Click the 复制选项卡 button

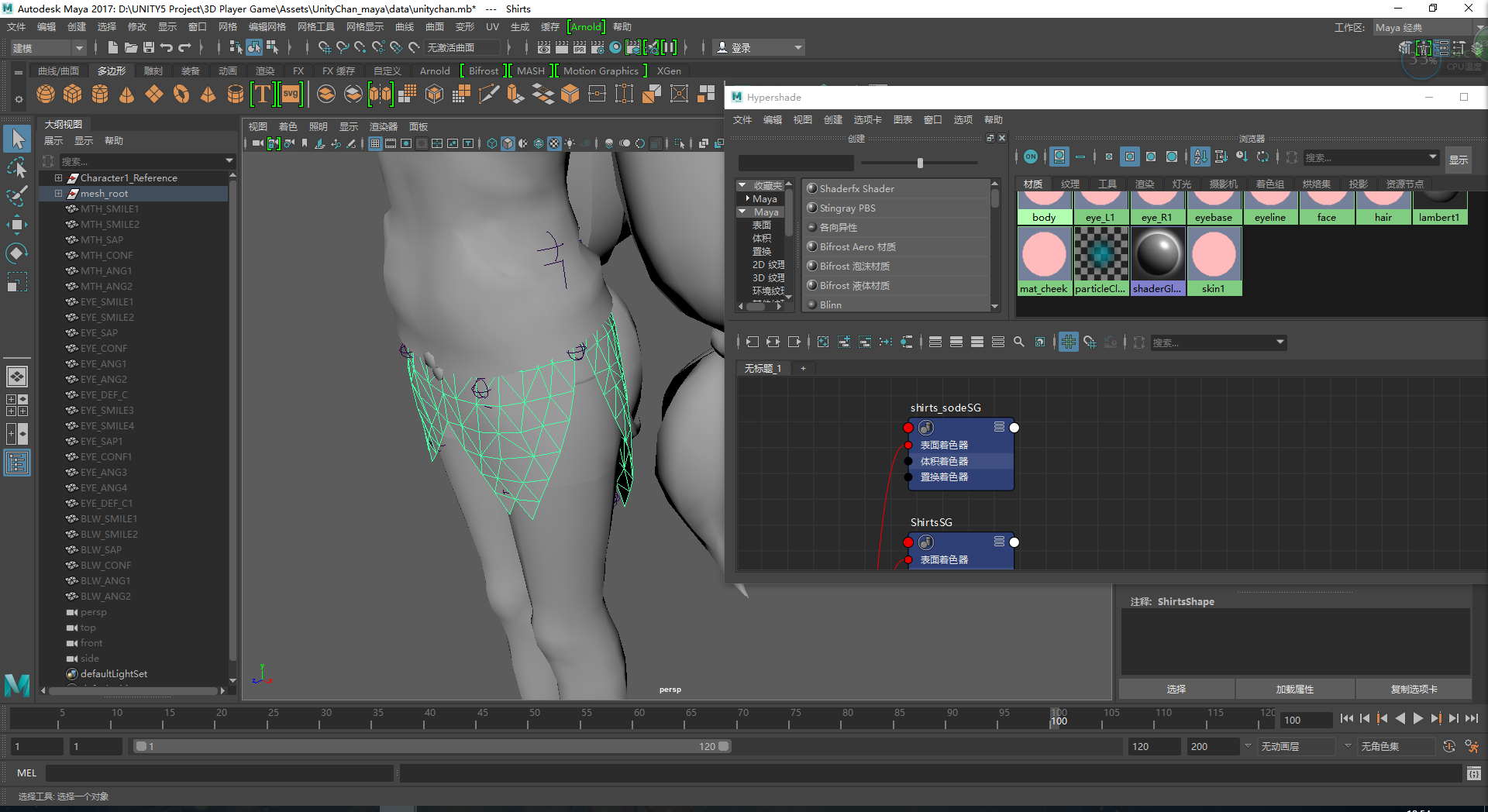coord(1414,689)
